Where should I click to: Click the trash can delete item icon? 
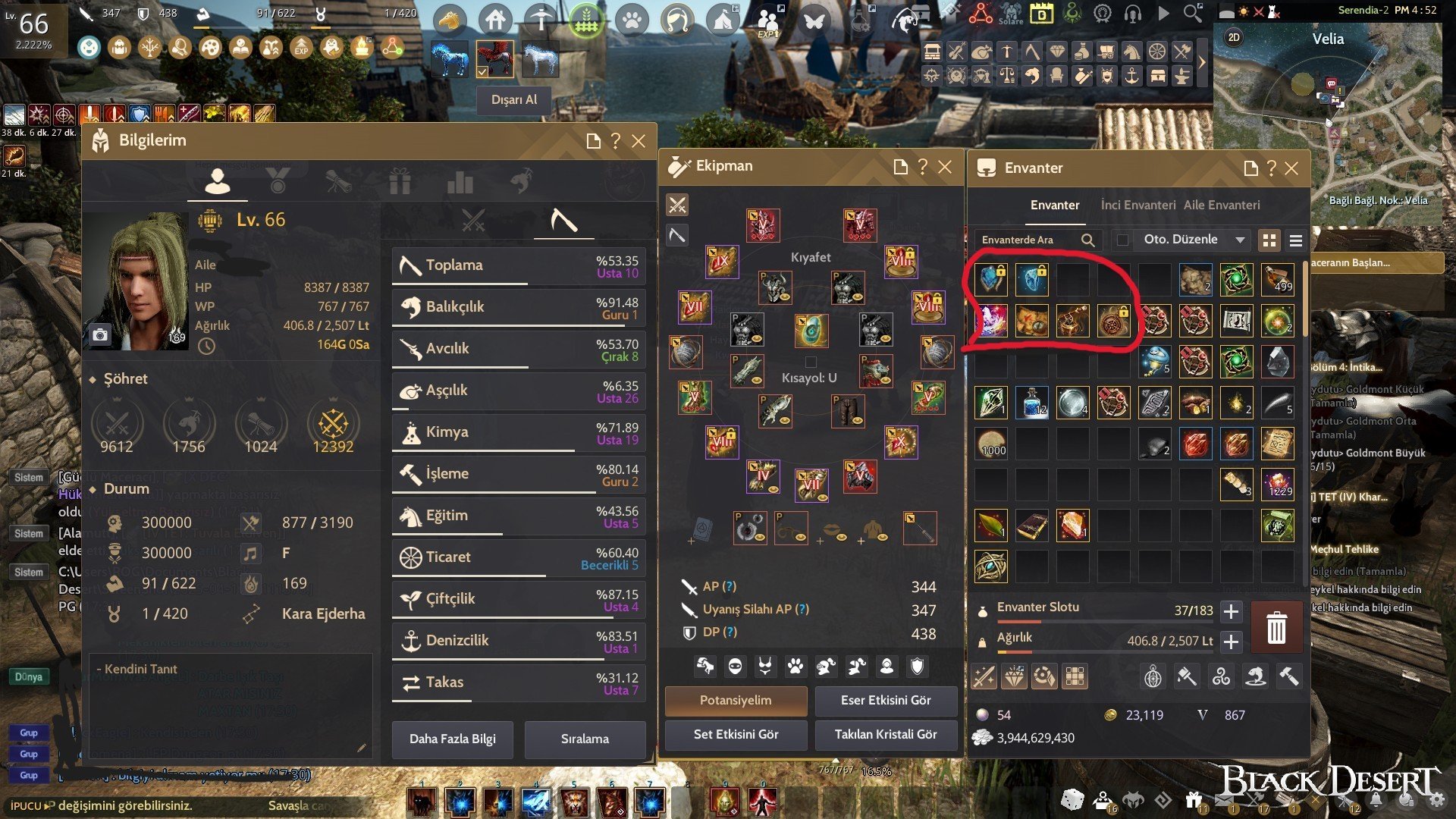coord(1276,627)
